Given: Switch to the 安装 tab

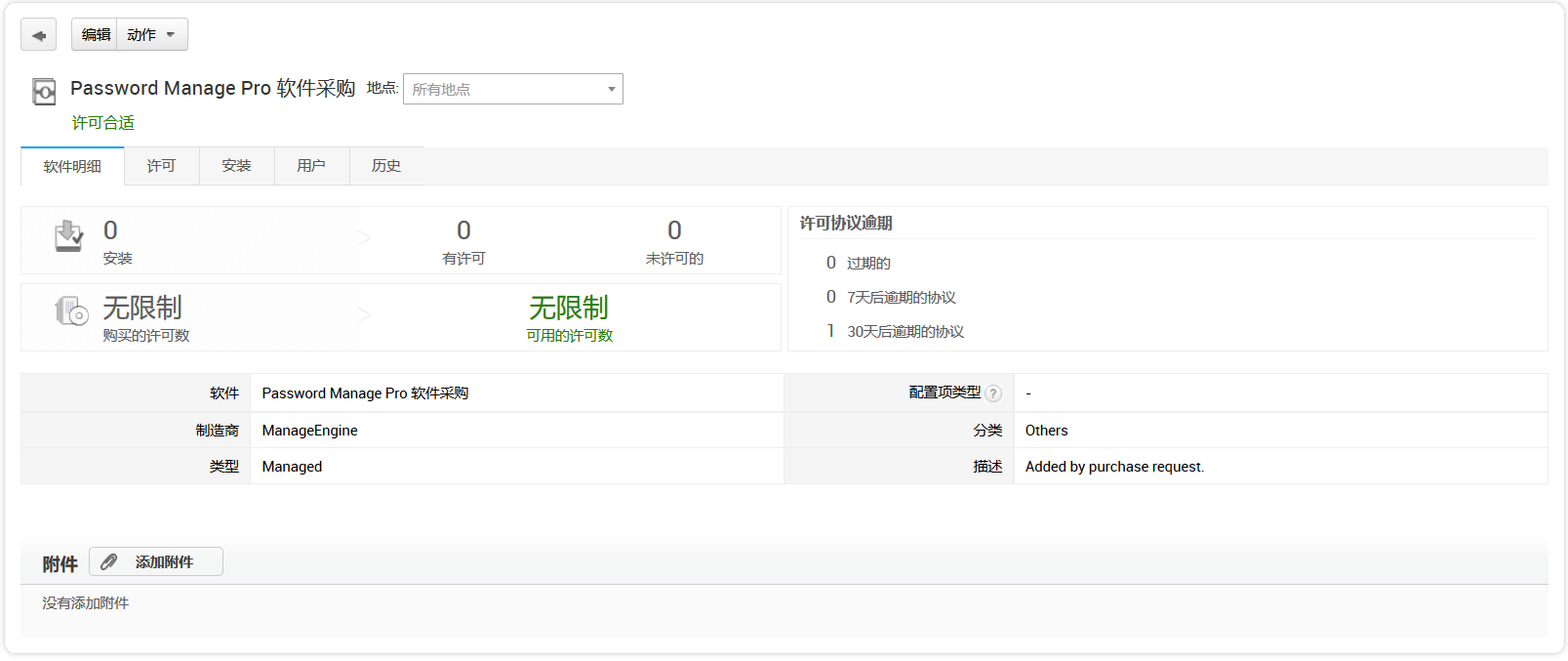Looking at the screenshot, I should tap(236, 166).
